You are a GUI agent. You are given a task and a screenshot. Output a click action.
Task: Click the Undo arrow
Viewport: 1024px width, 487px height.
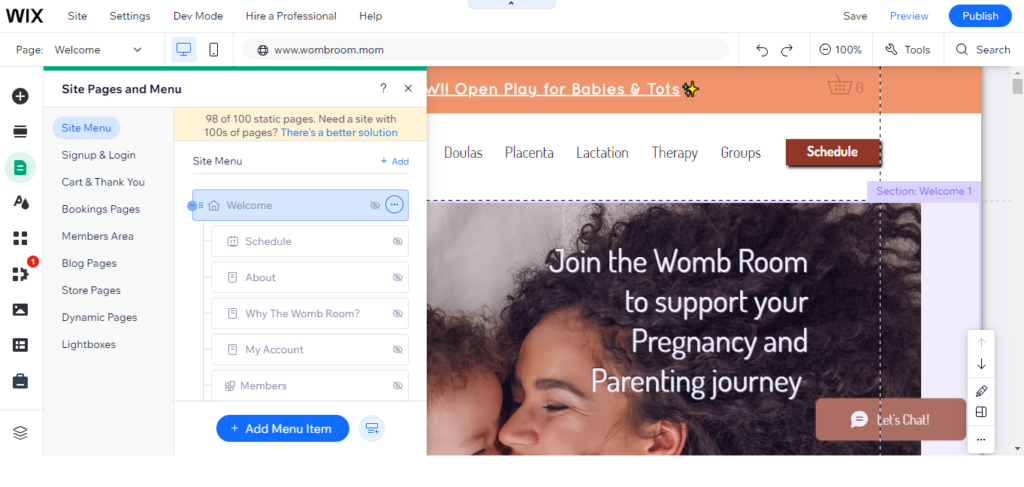click(761, 50)
